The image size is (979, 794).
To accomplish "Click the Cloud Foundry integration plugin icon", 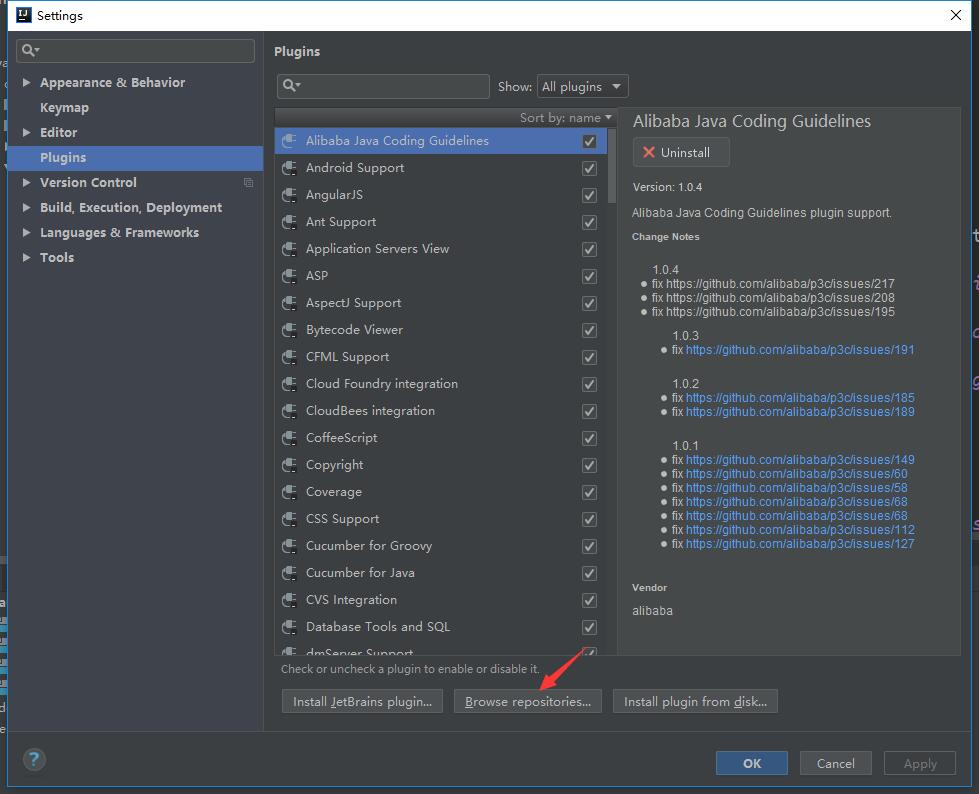I will click(x=289, y=384).
